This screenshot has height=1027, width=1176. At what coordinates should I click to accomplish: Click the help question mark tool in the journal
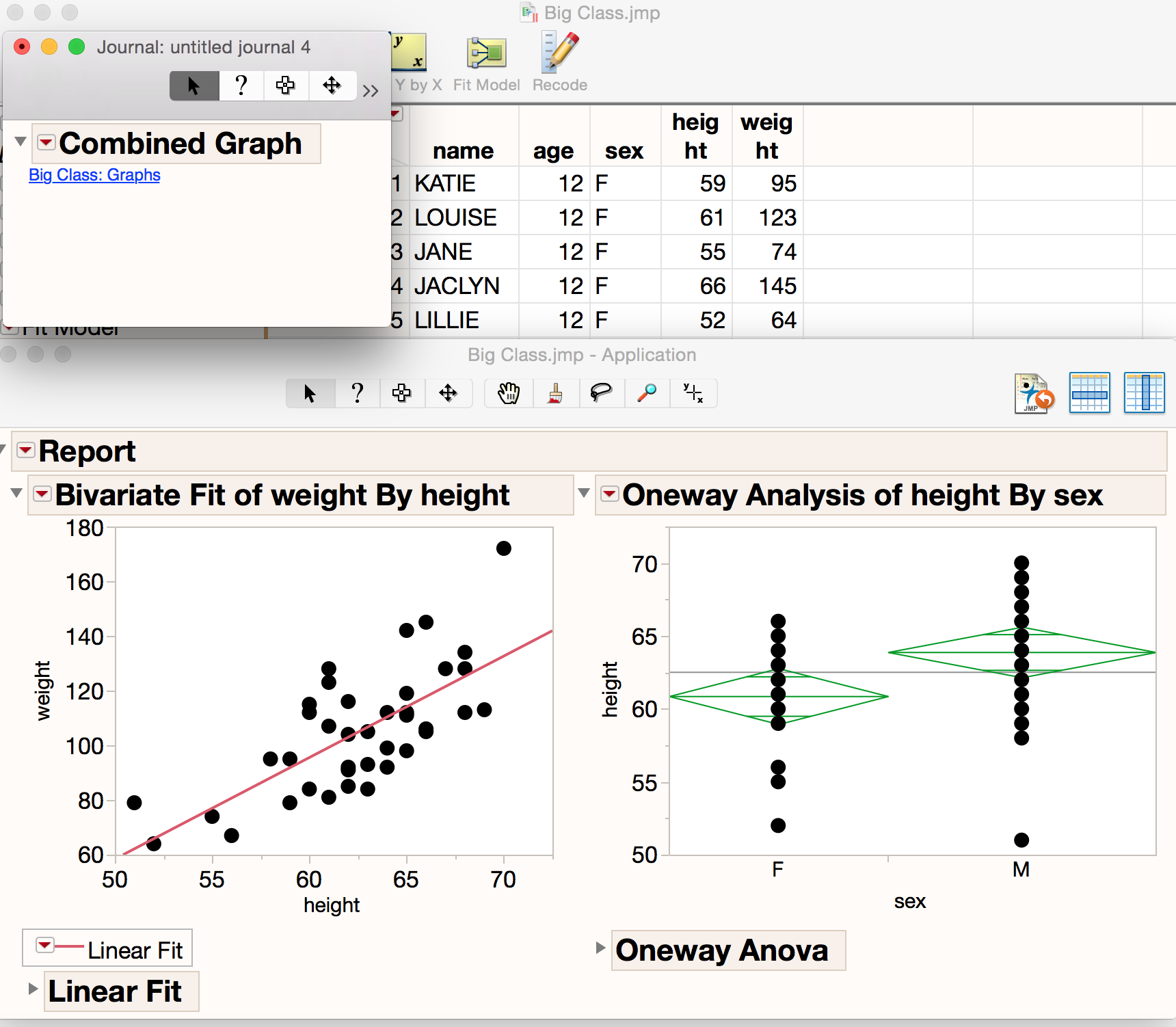pos(241,85)
